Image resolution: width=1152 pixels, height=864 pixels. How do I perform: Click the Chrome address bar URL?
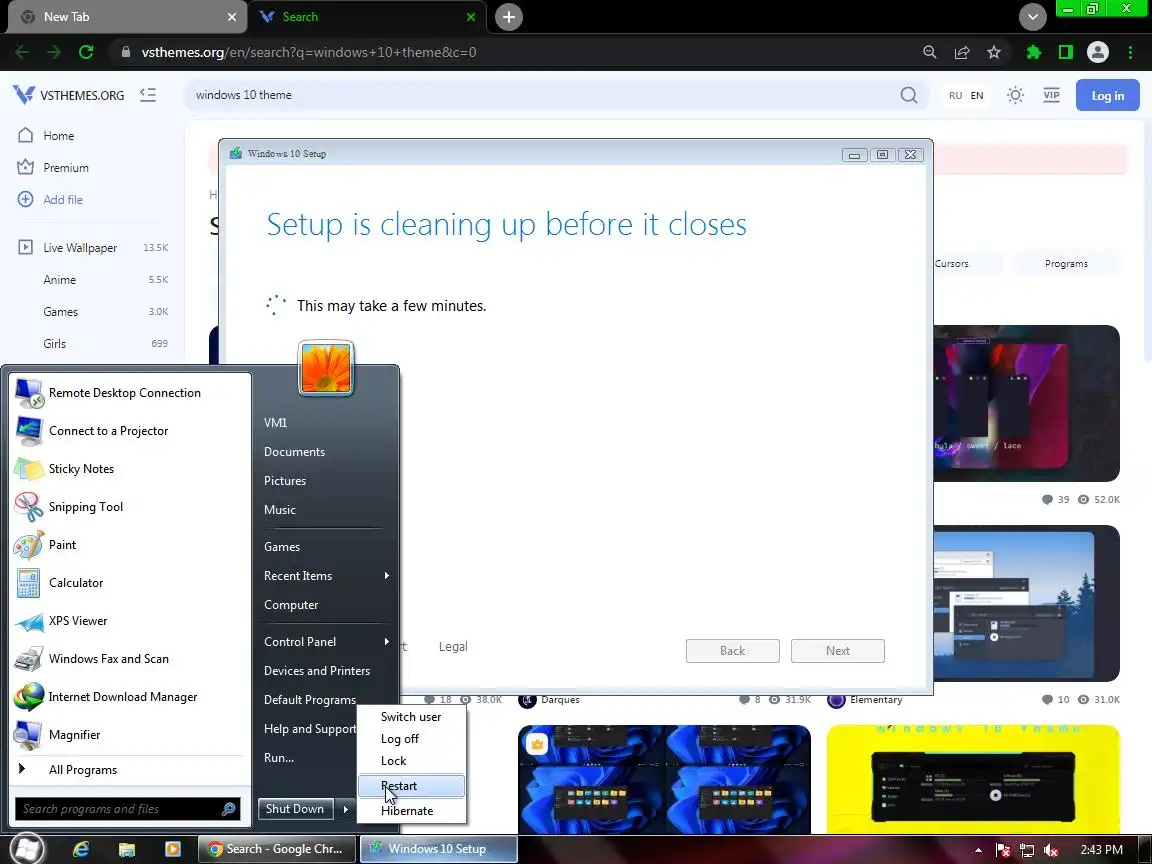tap(309, 52)
